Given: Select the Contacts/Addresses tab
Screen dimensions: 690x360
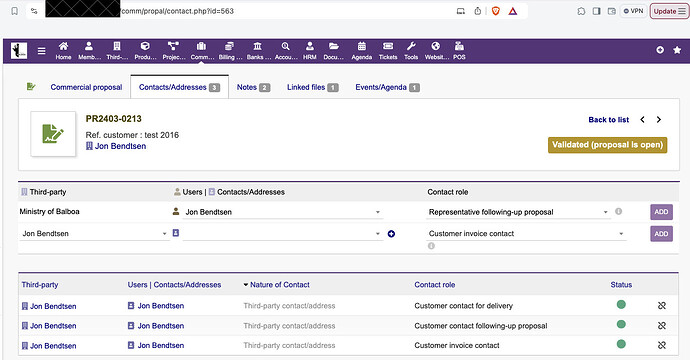Looking at the screenshot, I should point(180,87).
